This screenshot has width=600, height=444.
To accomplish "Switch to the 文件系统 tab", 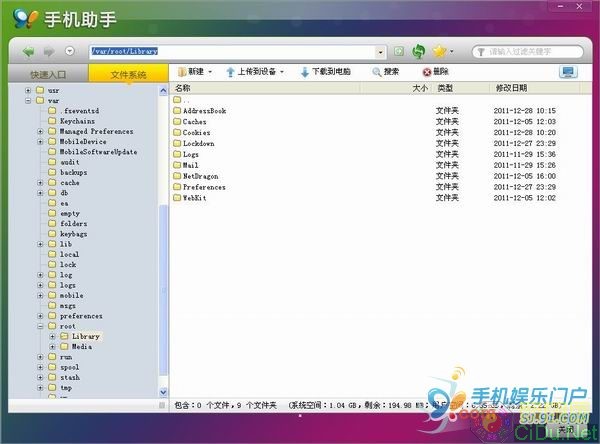I will point(128,74).
